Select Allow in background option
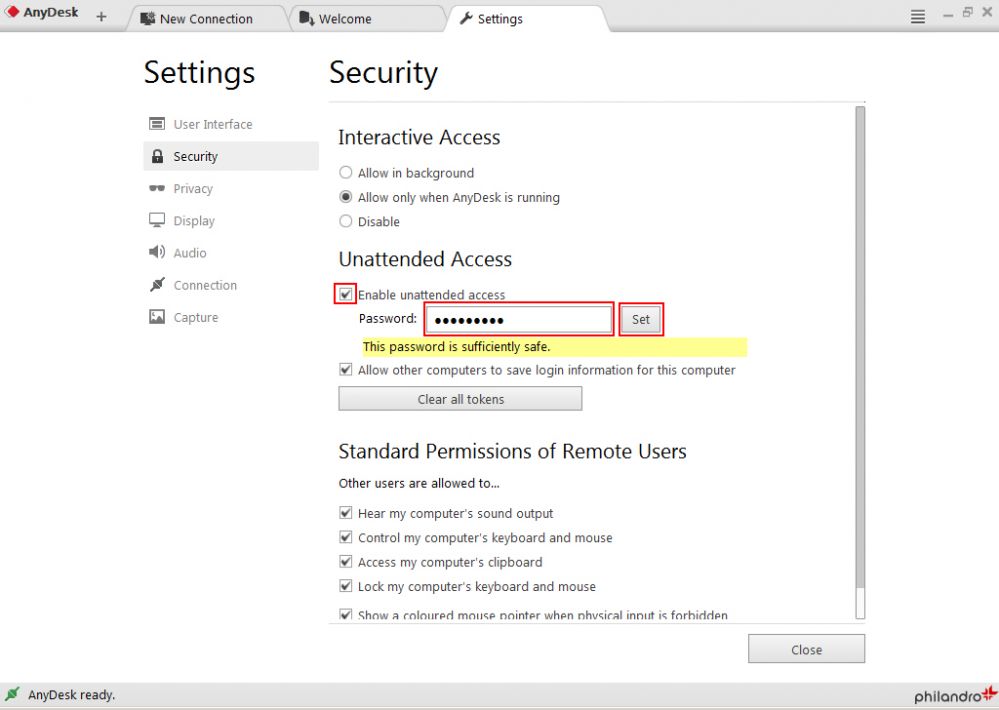Viewport: 999px width, 710px height. [345, 173]
